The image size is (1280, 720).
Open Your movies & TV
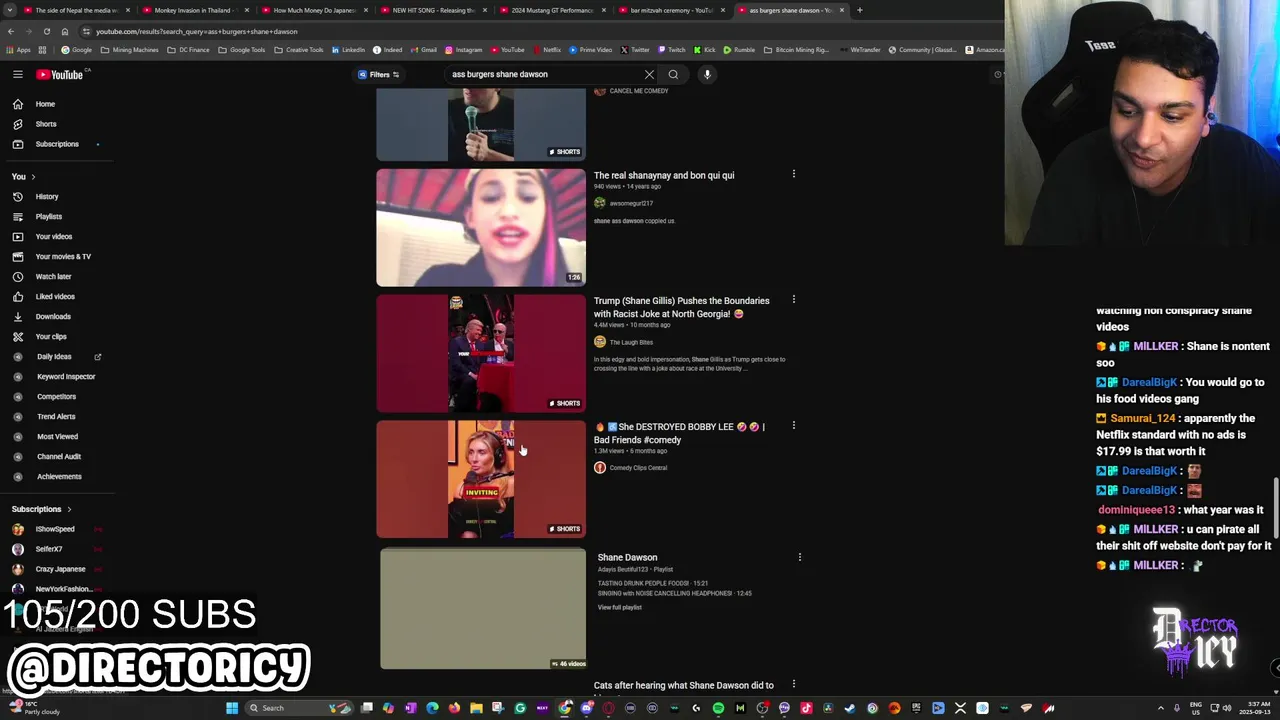[x=63, y=257]
